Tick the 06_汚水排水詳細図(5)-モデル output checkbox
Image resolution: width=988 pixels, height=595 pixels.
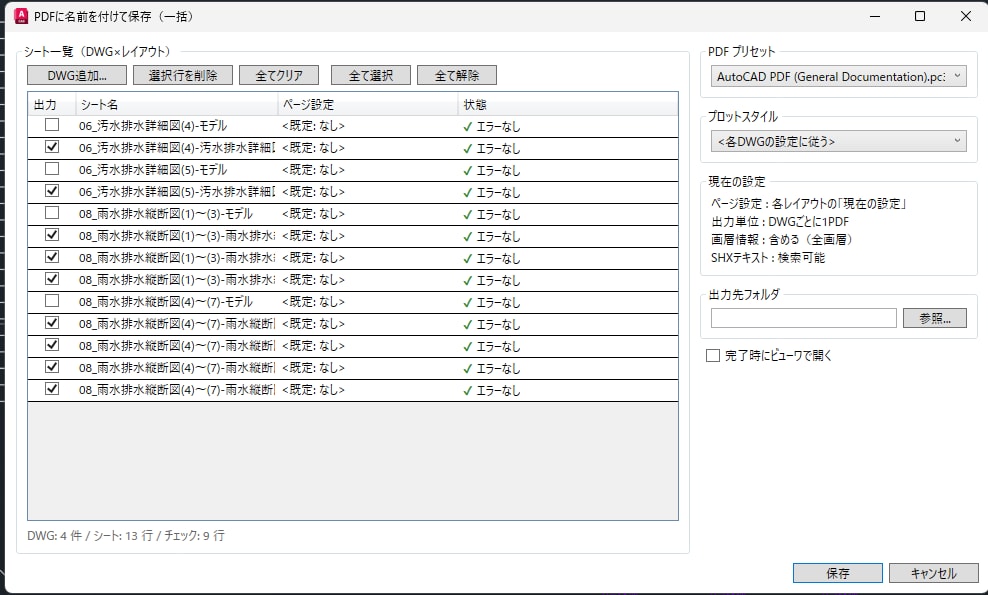pos(52,169)
